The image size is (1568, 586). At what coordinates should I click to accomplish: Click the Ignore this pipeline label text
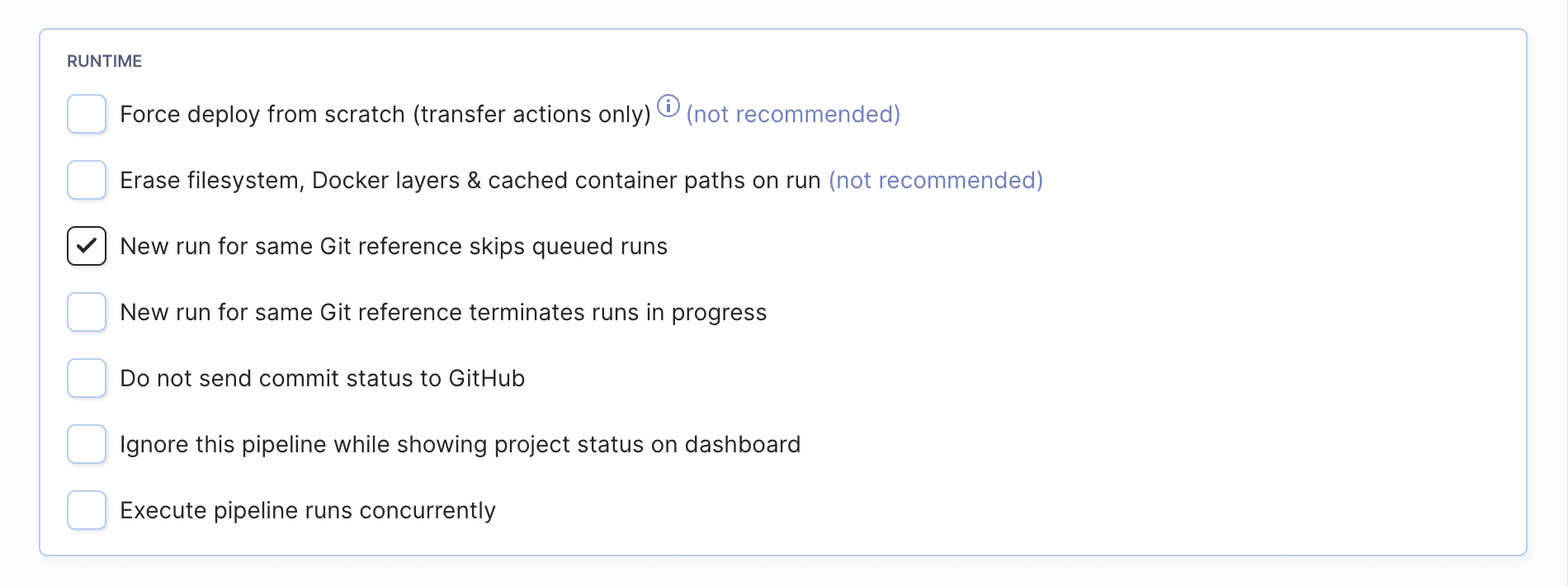tap(460, 444)
